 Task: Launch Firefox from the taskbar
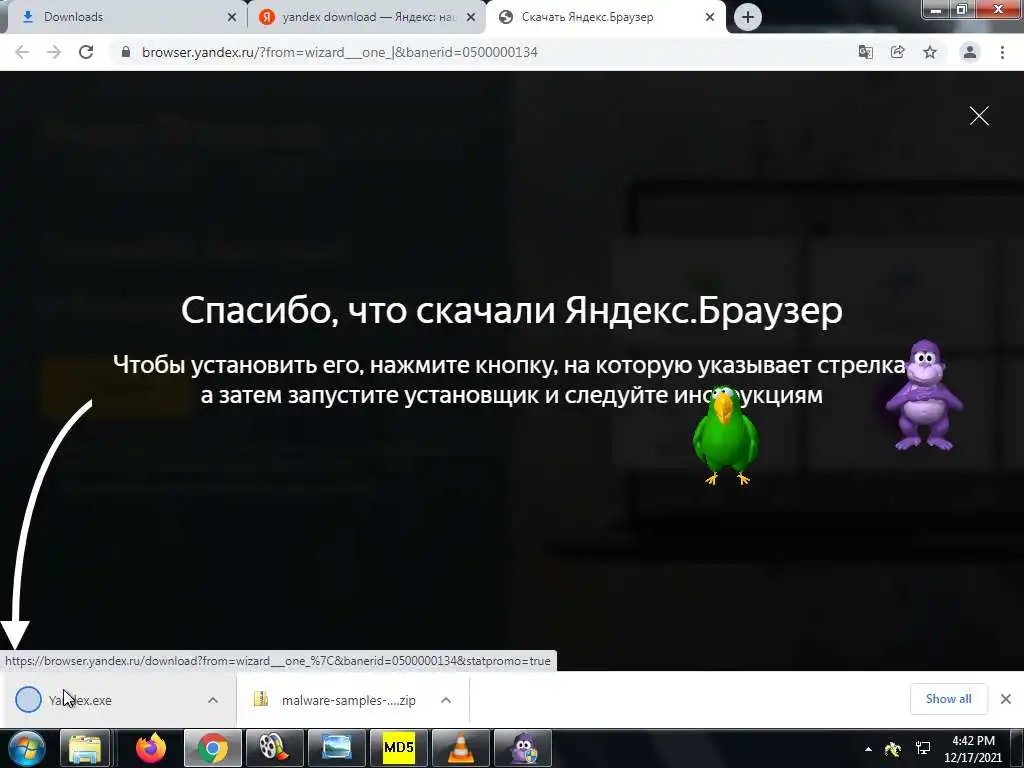pos(151,748)
